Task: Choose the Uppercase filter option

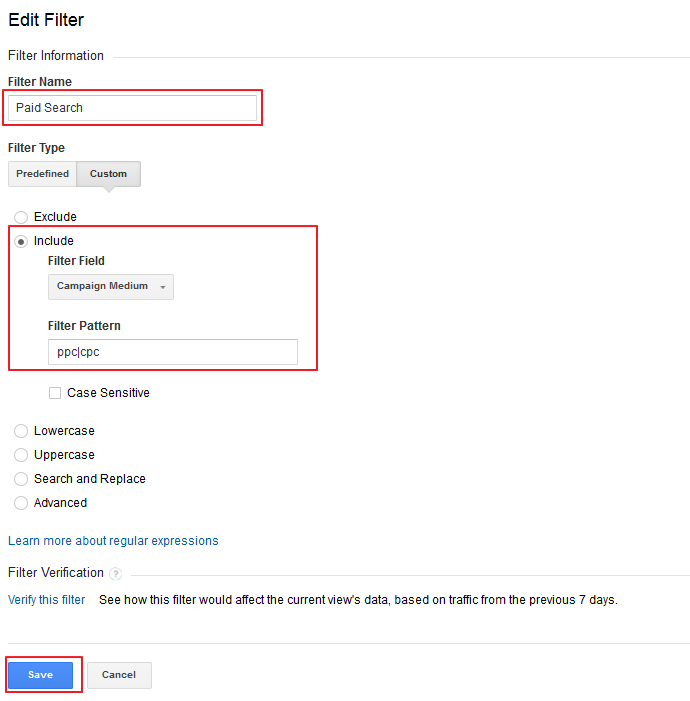Action: tap(21, 455)
